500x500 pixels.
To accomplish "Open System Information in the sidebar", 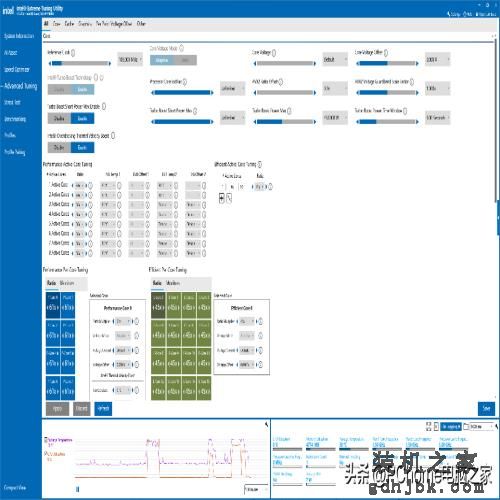I will click(x=19, y=36).
